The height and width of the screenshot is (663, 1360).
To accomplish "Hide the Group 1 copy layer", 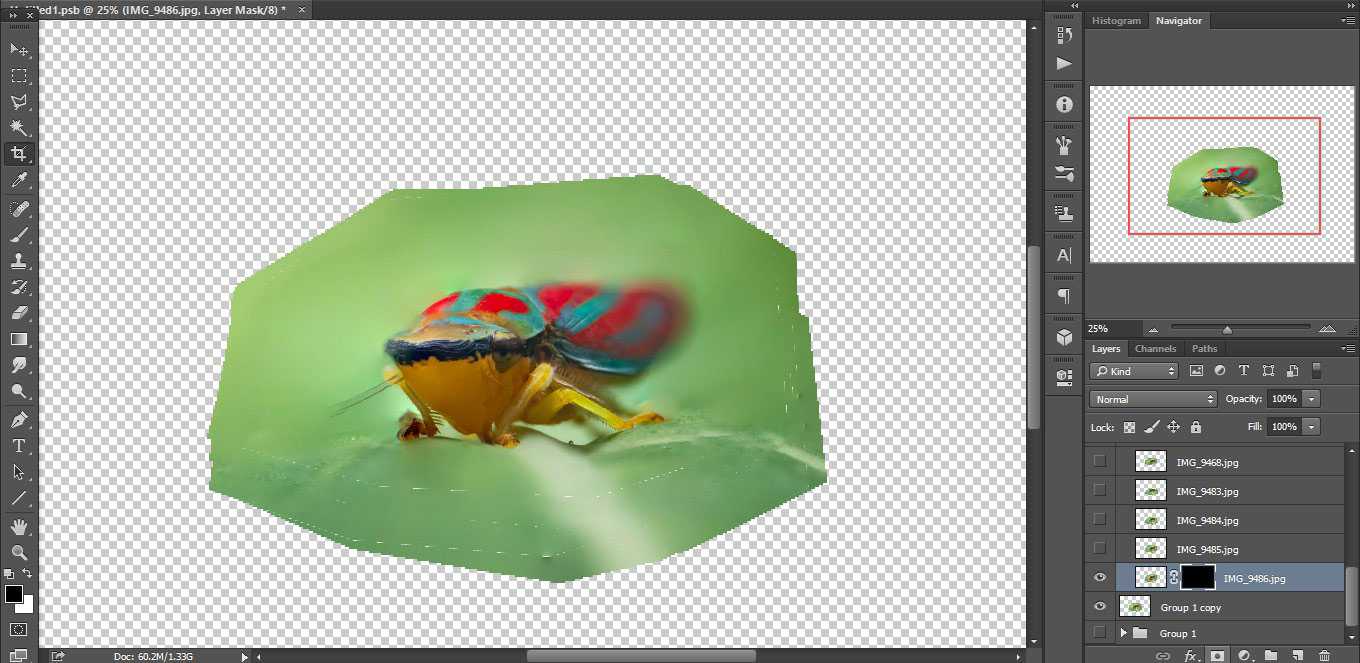I will click(x=1100, y=606).
